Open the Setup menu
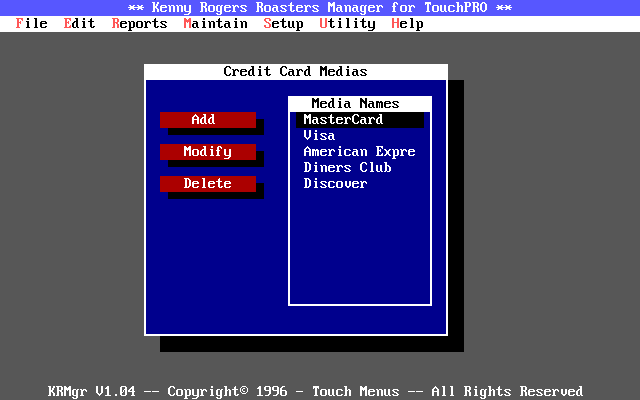640x400 pixels. pyautogui.click(x=283, y=24)
